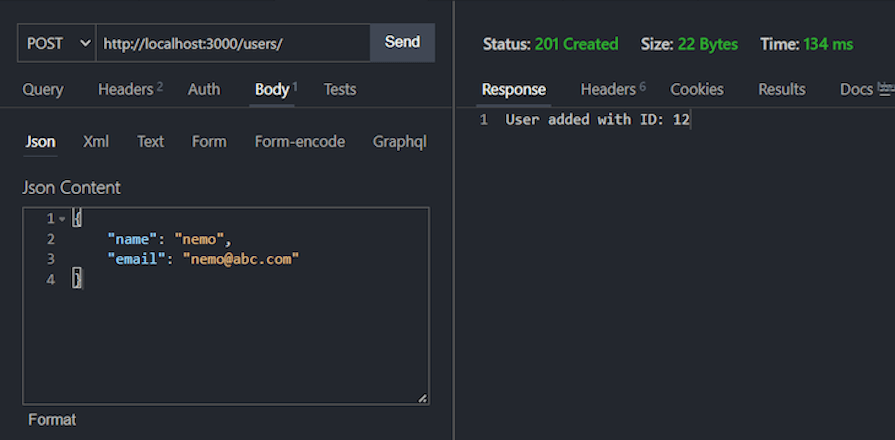This screenshot has height=440, width=895.
Task: View the response Headers tab
Action: point(612,90)
